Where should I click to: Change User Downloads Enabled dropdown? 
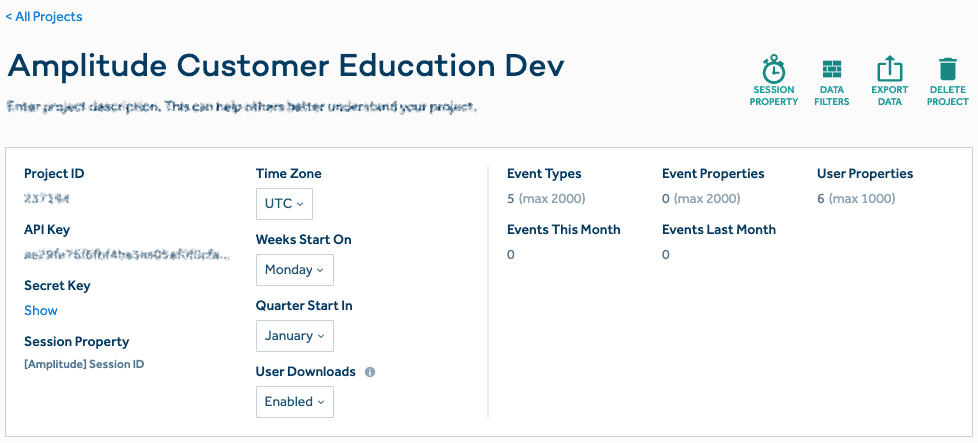(294, 402)
